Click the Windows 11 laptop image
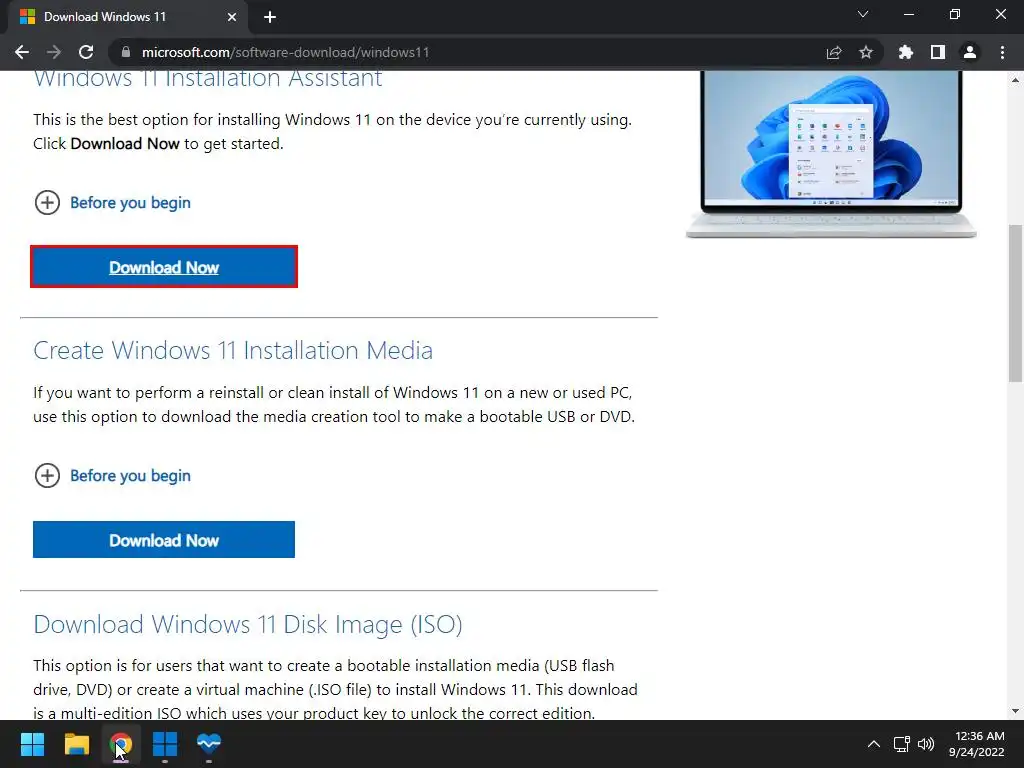 831,154
